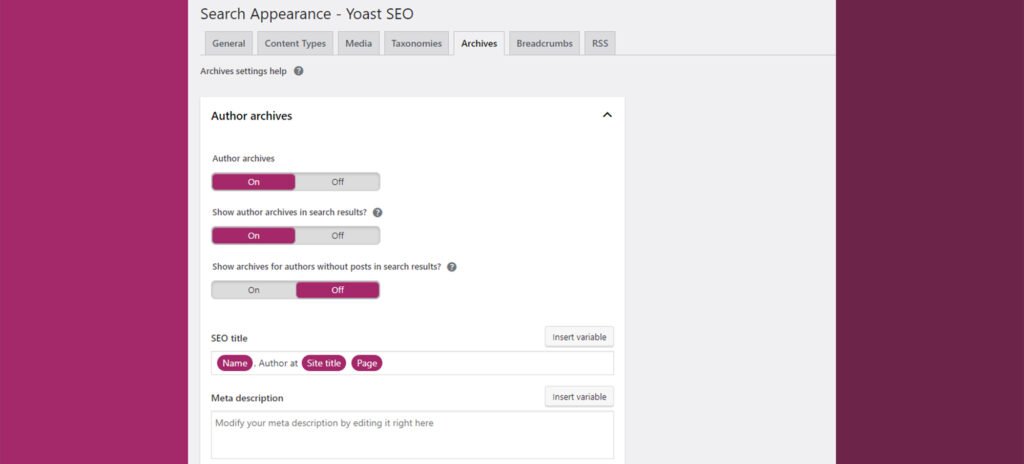
Task: Open the RSS tab
Action: (x=600, y=44)
